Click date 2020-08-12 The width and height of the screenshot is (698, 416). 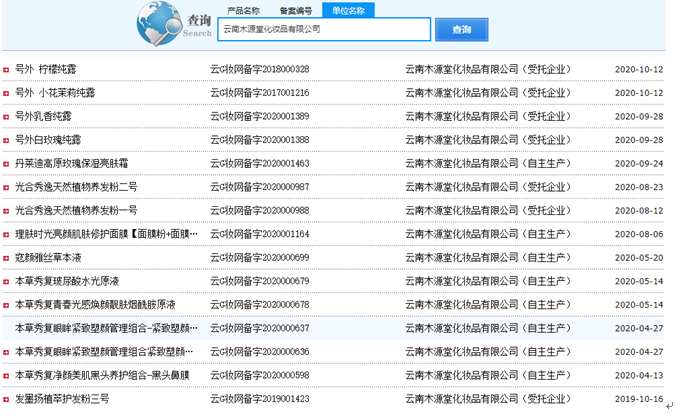(x=639, y=211)
